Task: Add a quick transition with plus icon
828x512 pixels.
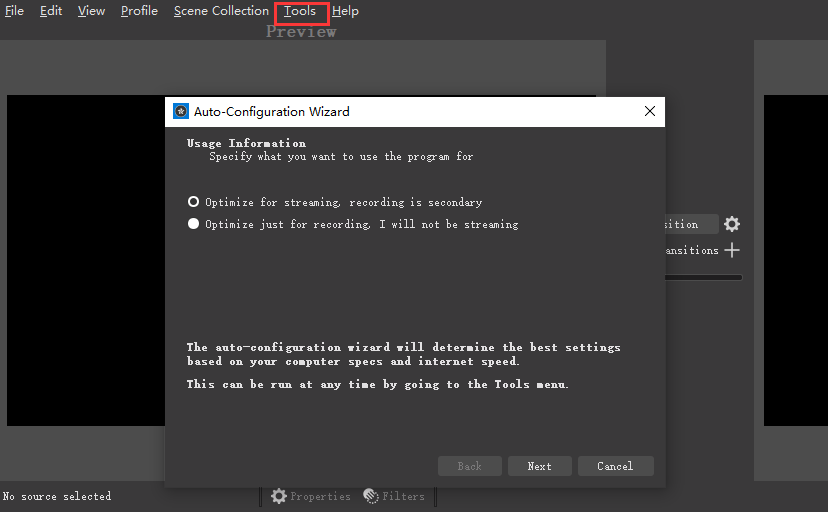Action: click(731, 250)
